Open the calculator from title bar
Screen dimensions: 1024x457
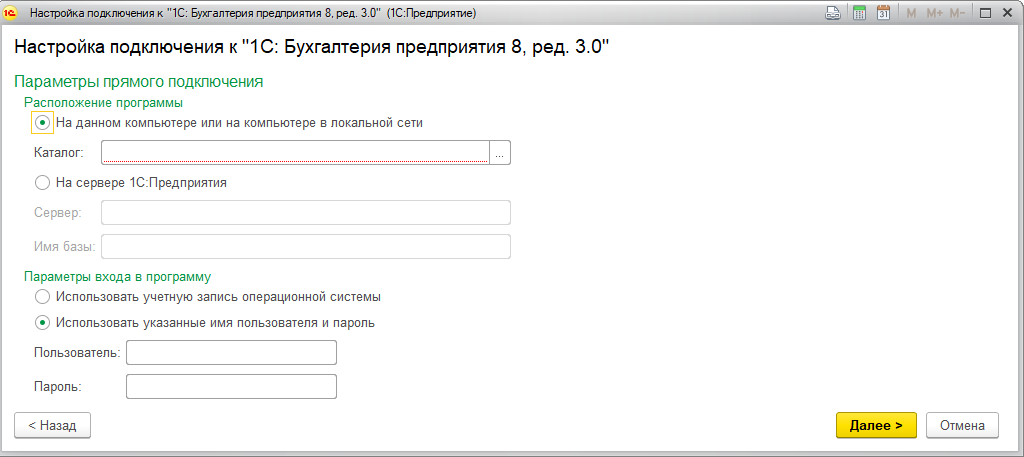[859, 13]
